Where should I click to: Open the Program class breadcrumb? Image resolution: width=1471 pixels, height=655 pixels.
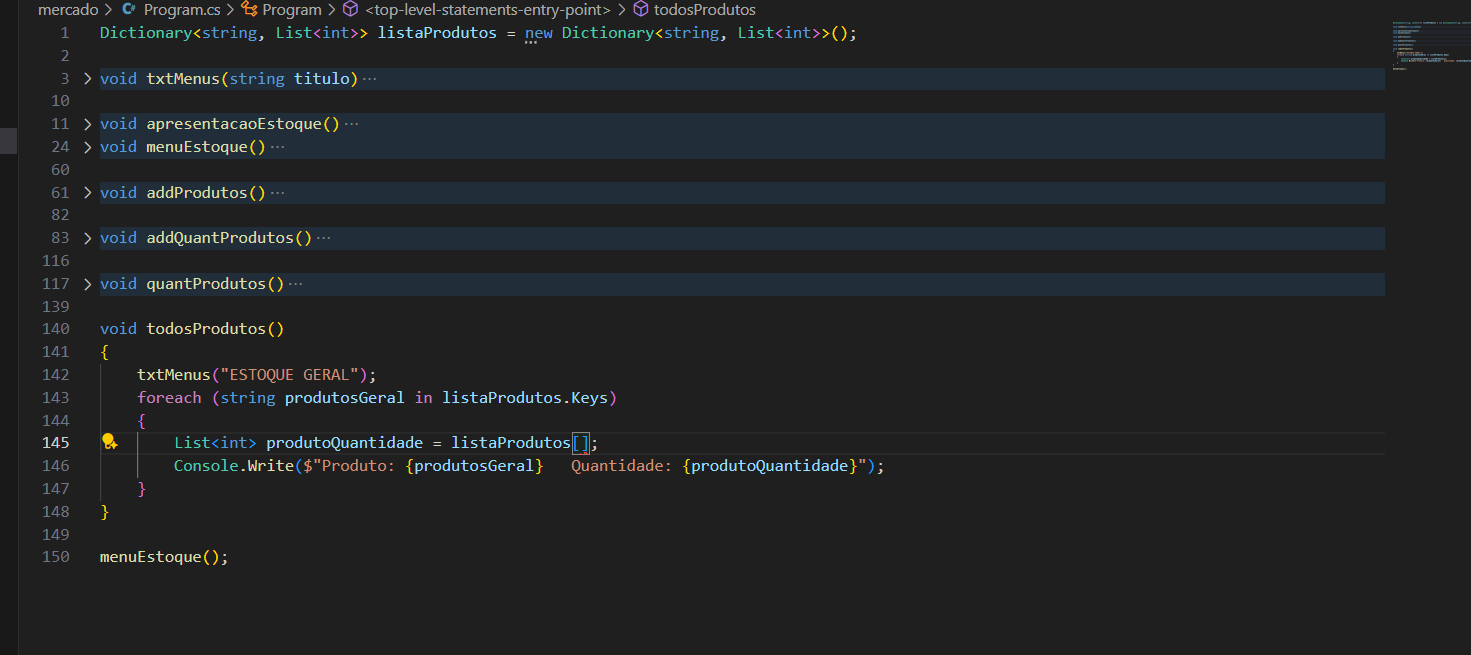click(292, 10)
